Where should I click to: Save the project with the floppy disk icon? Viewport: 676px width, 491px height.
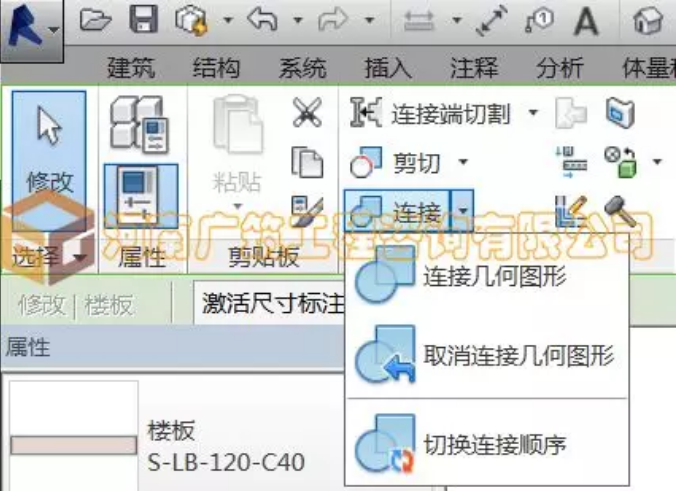pos(144,19)
